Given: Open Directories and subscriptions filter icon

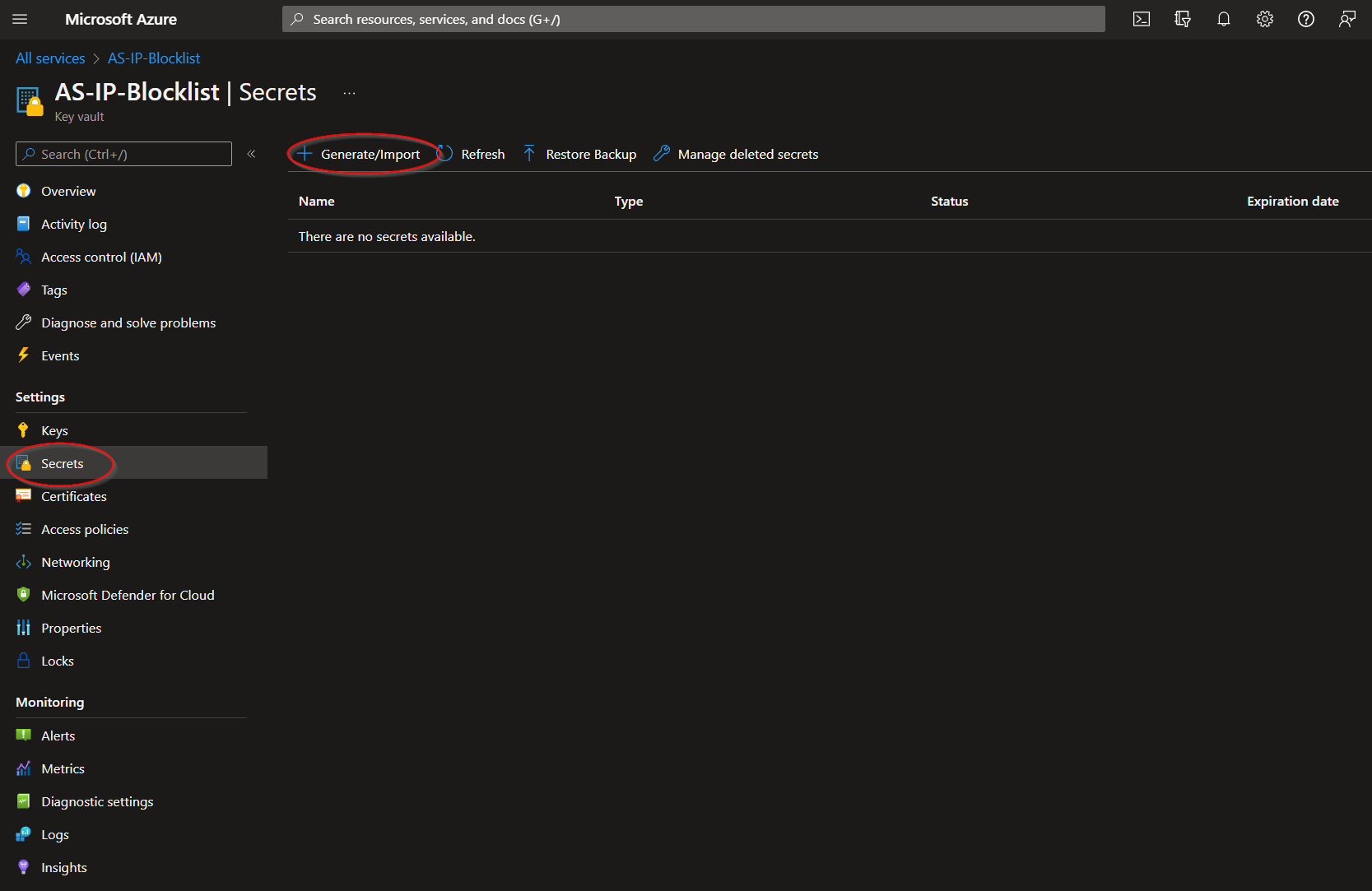Looking at the screenshot, I should (1183, 19).
